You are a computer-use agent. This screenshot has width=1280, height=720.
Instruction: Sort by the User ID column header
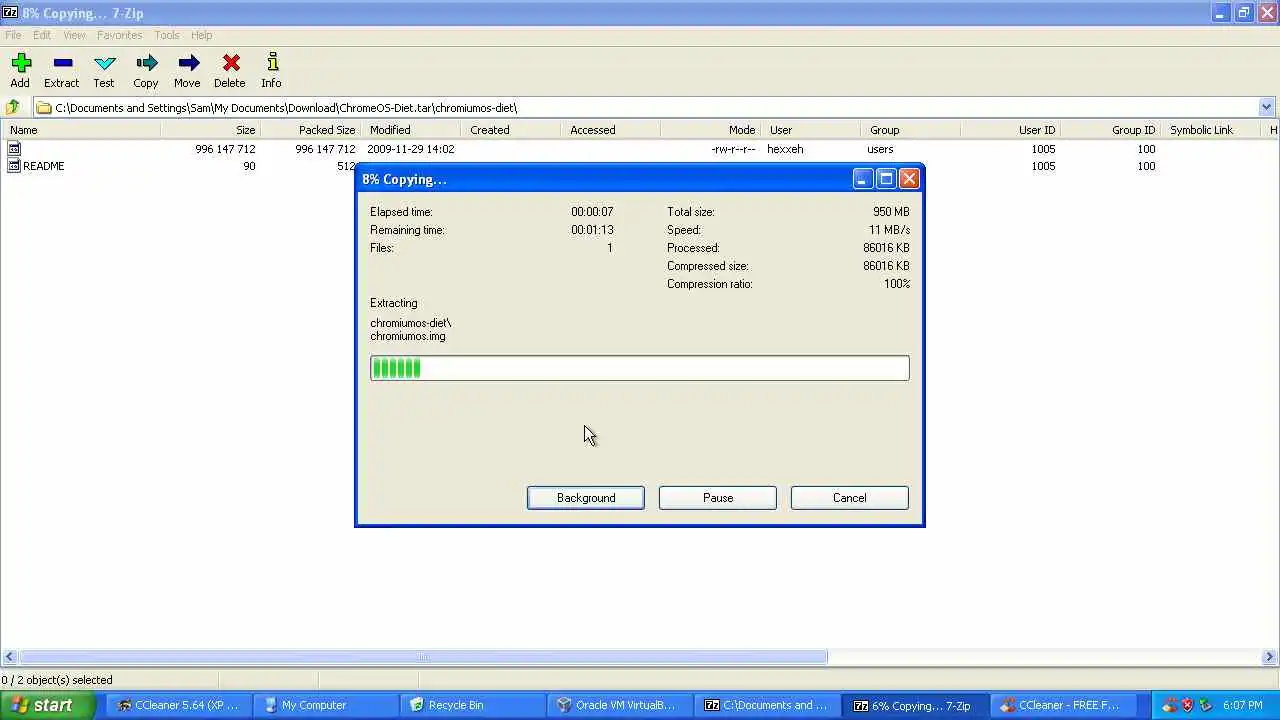pyautogui.click(x=1010, y=130)
